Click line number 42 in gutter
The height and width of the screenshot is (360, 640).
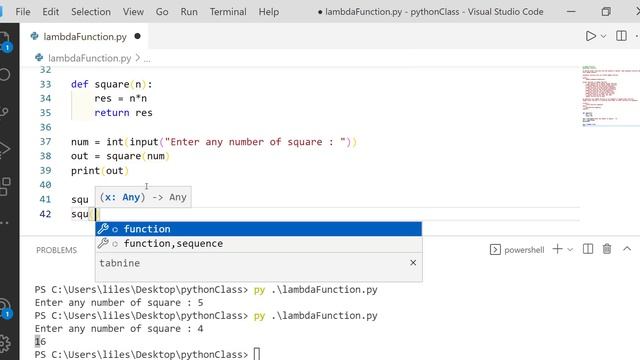[x=45, y=214]
